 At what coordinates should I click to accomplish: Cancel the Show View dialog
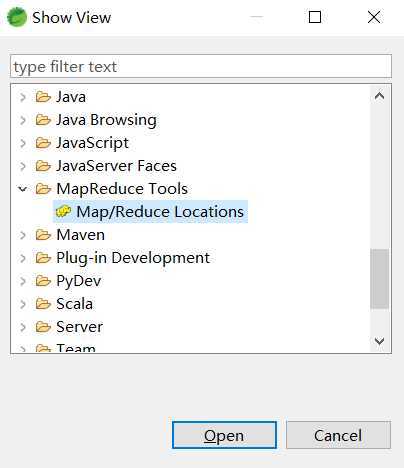pos(338,435)
